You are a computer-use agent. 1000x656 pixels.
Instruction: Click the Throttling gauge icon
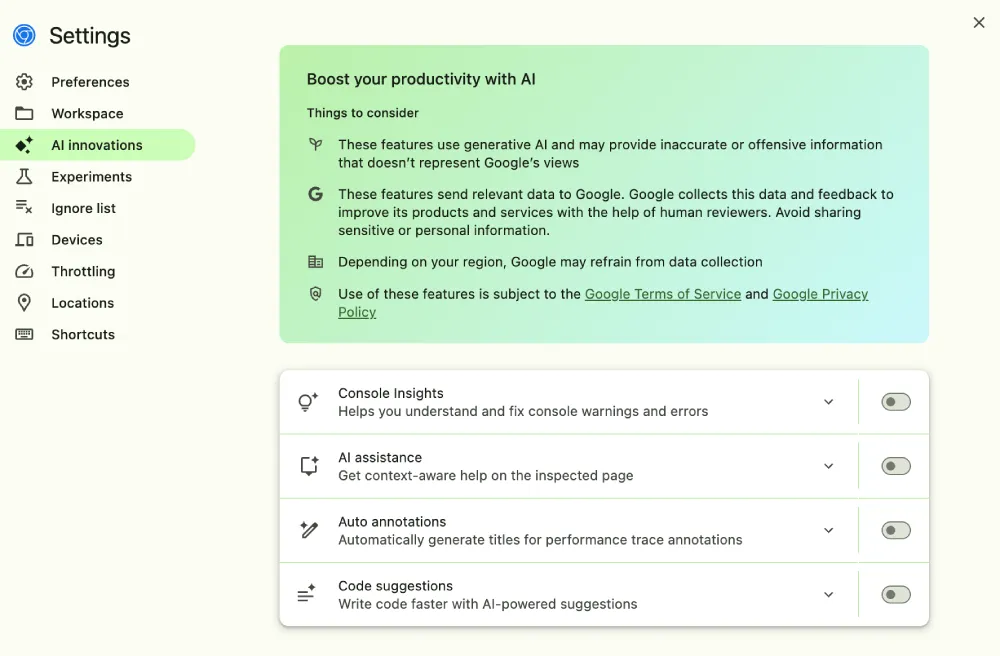click(24, 271)
